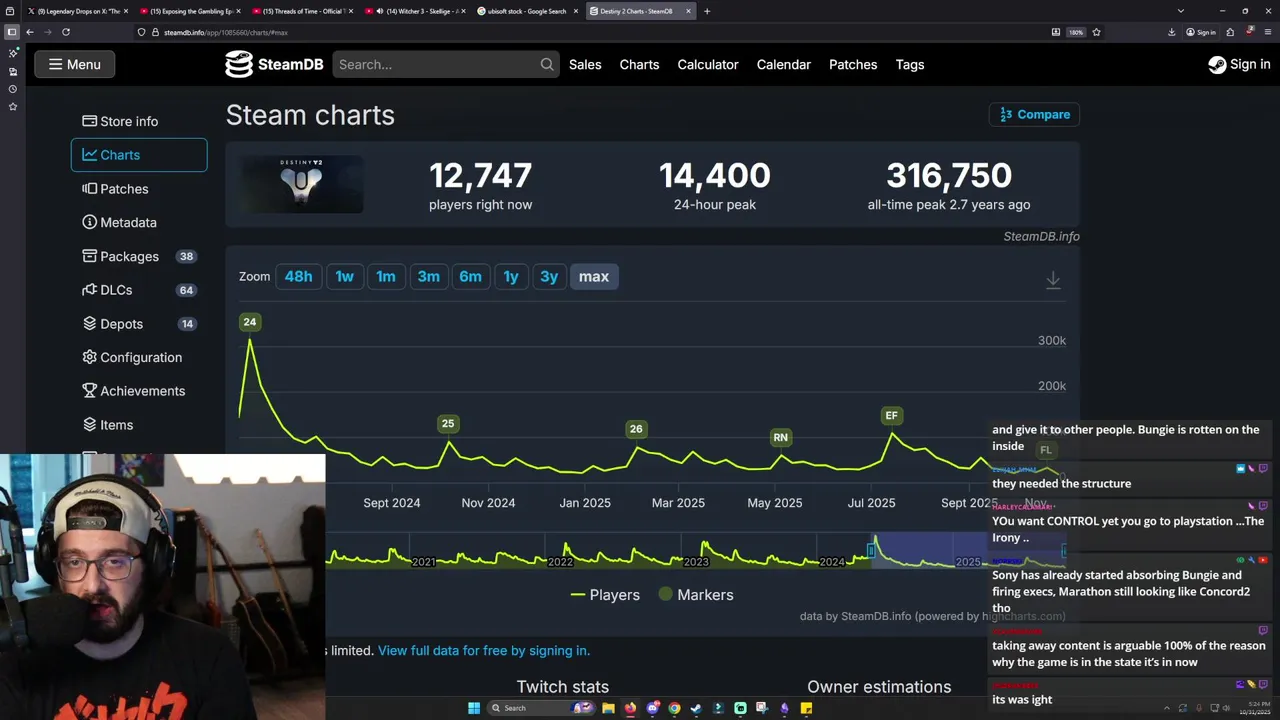The width and height of the screenshot is (1280, 720).
Task: Open the Tags page
Action: coord(910,64)
